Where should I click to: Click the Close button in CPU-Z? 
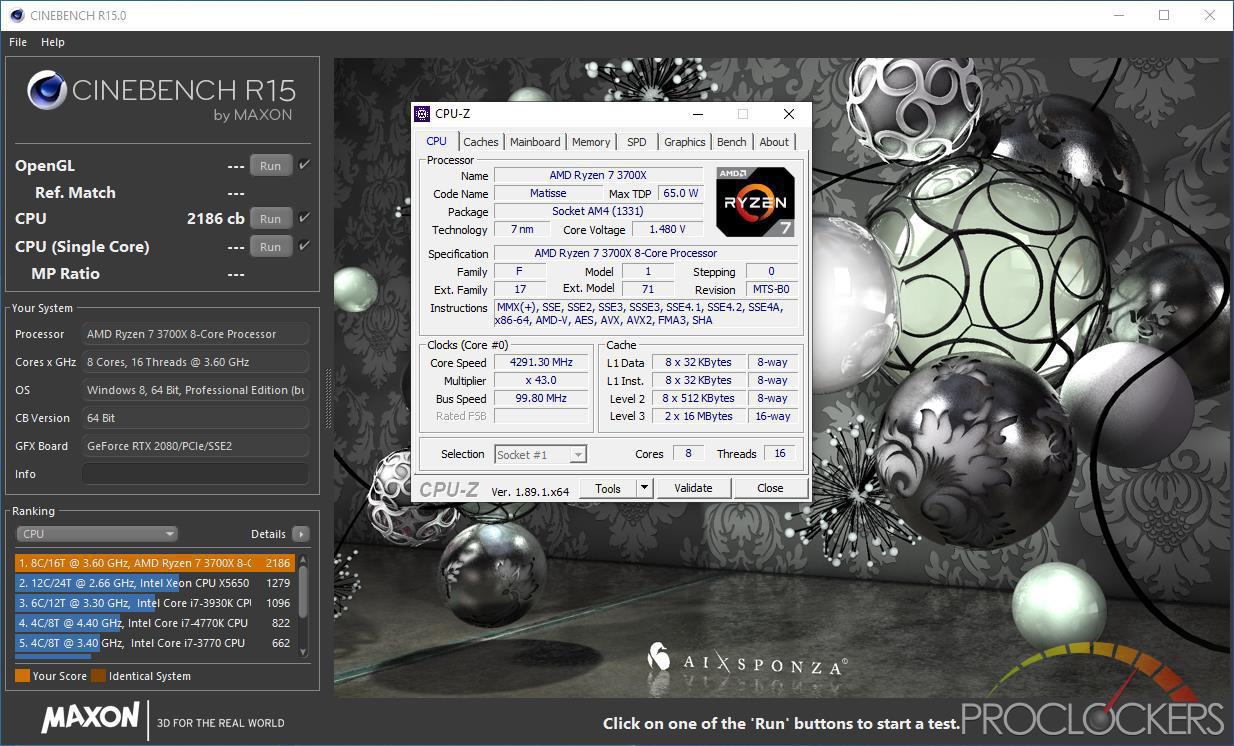[x=770, y=488]
